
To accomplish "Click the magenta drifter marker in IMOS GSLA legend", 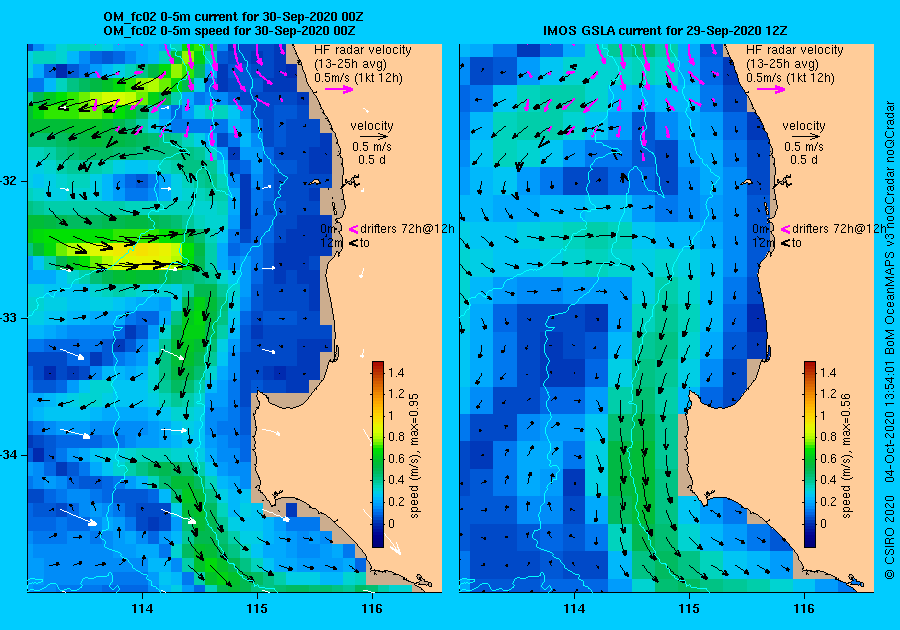I will coord(785,230).
